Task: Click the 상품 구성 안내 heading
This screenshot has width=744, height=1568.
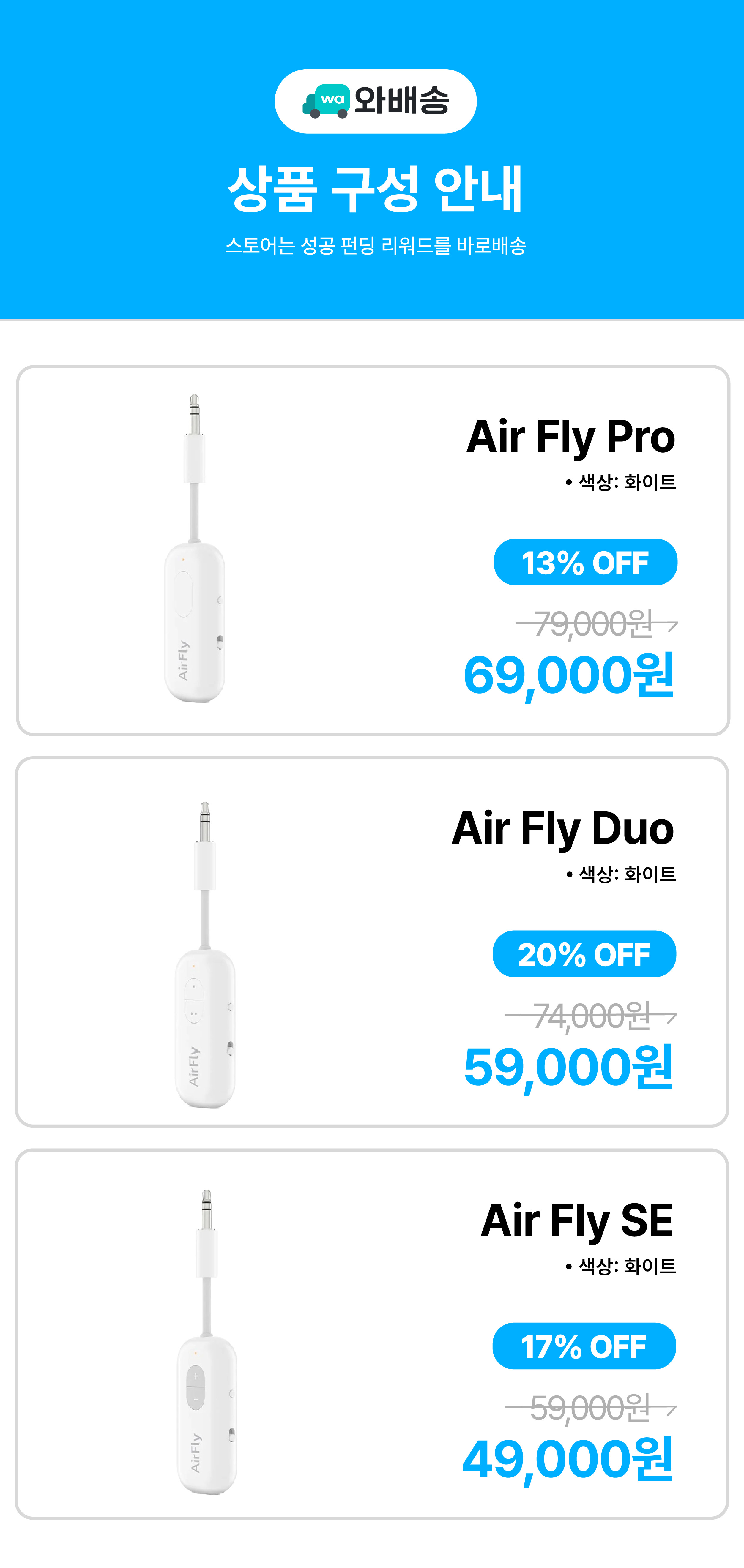Action: (375, 189)
